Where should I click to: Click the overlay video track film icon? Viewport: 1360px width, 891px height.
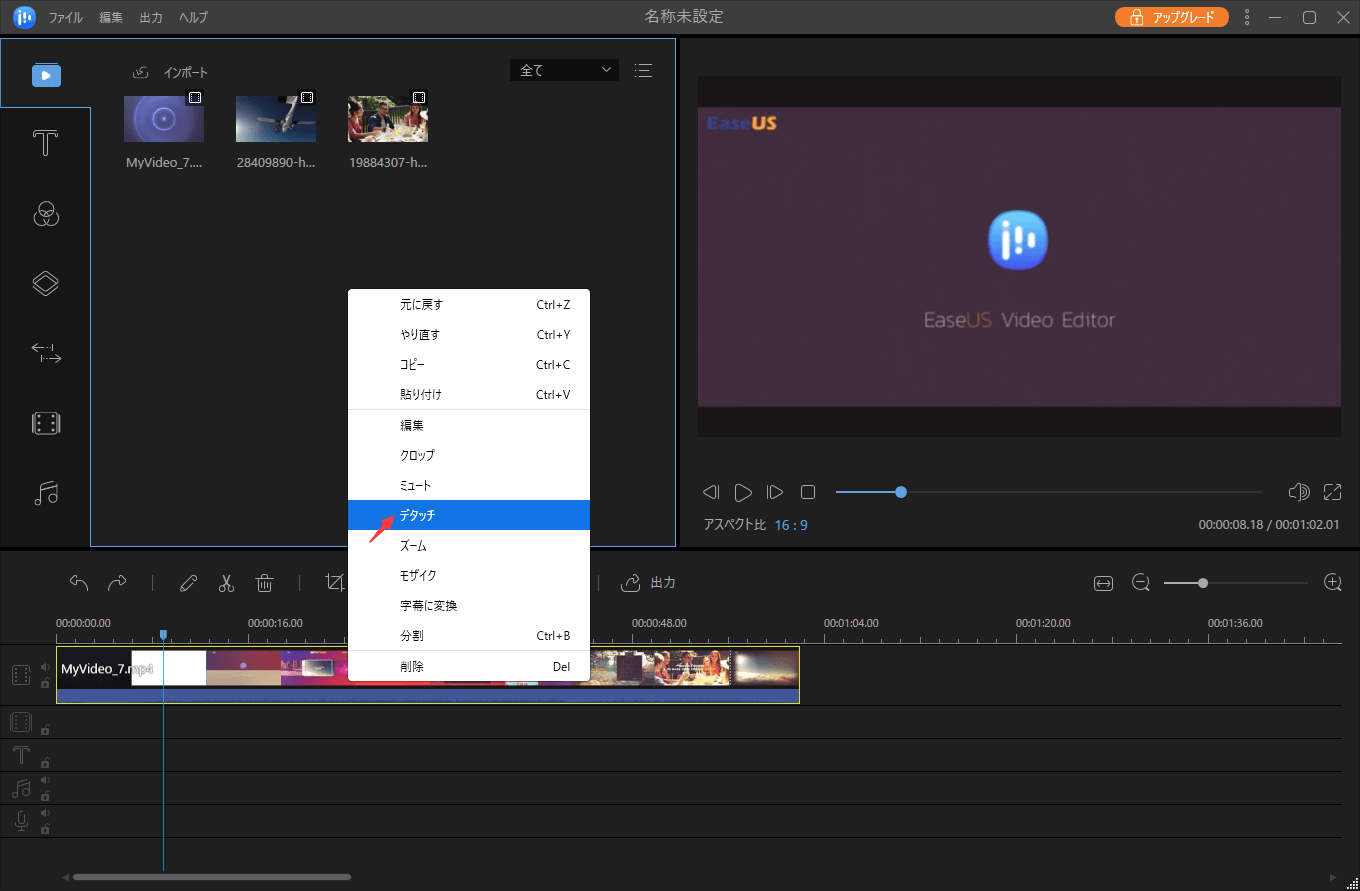pos(21,722)
